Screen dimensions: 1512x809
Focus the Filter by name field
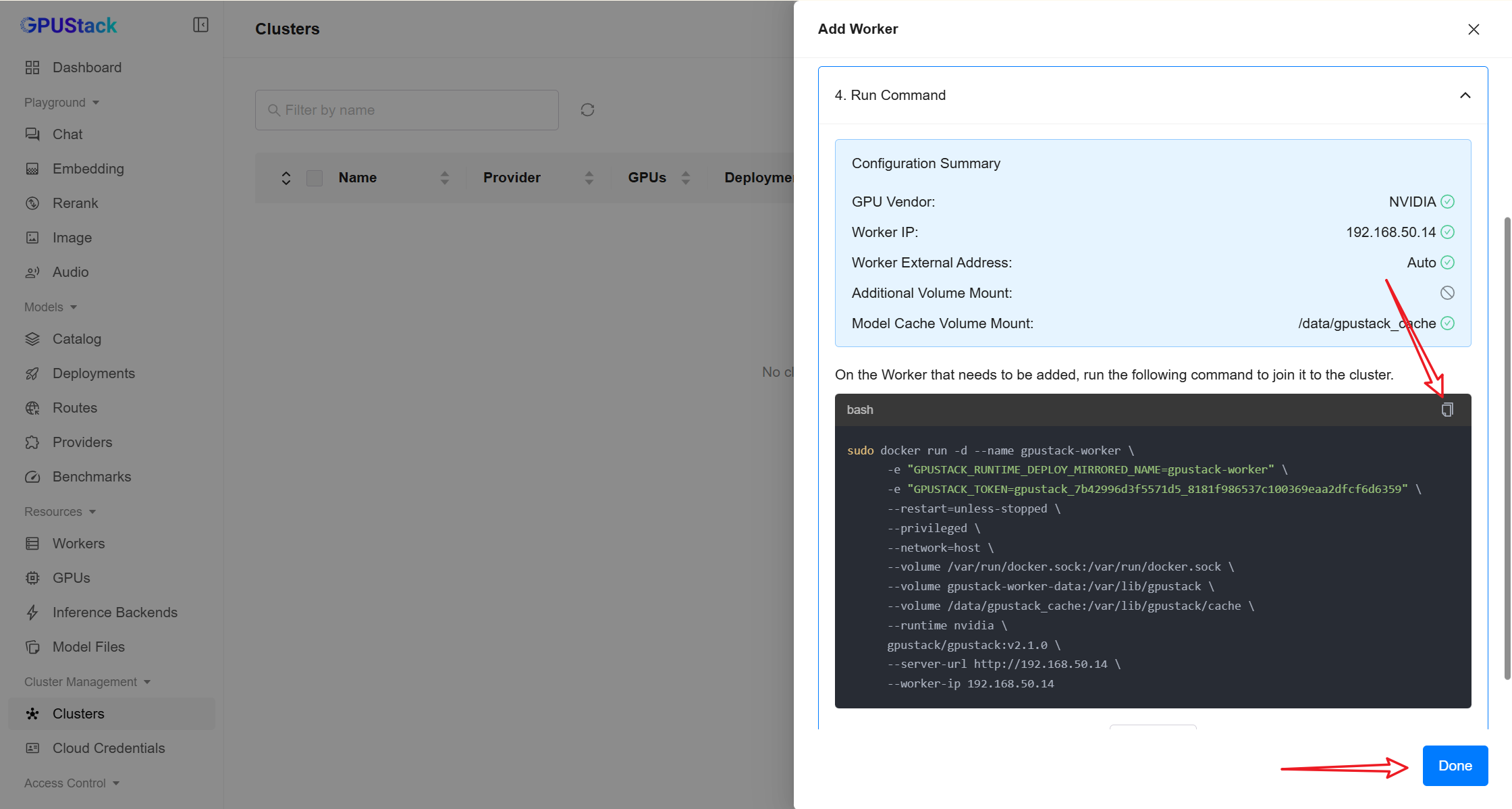407,110
